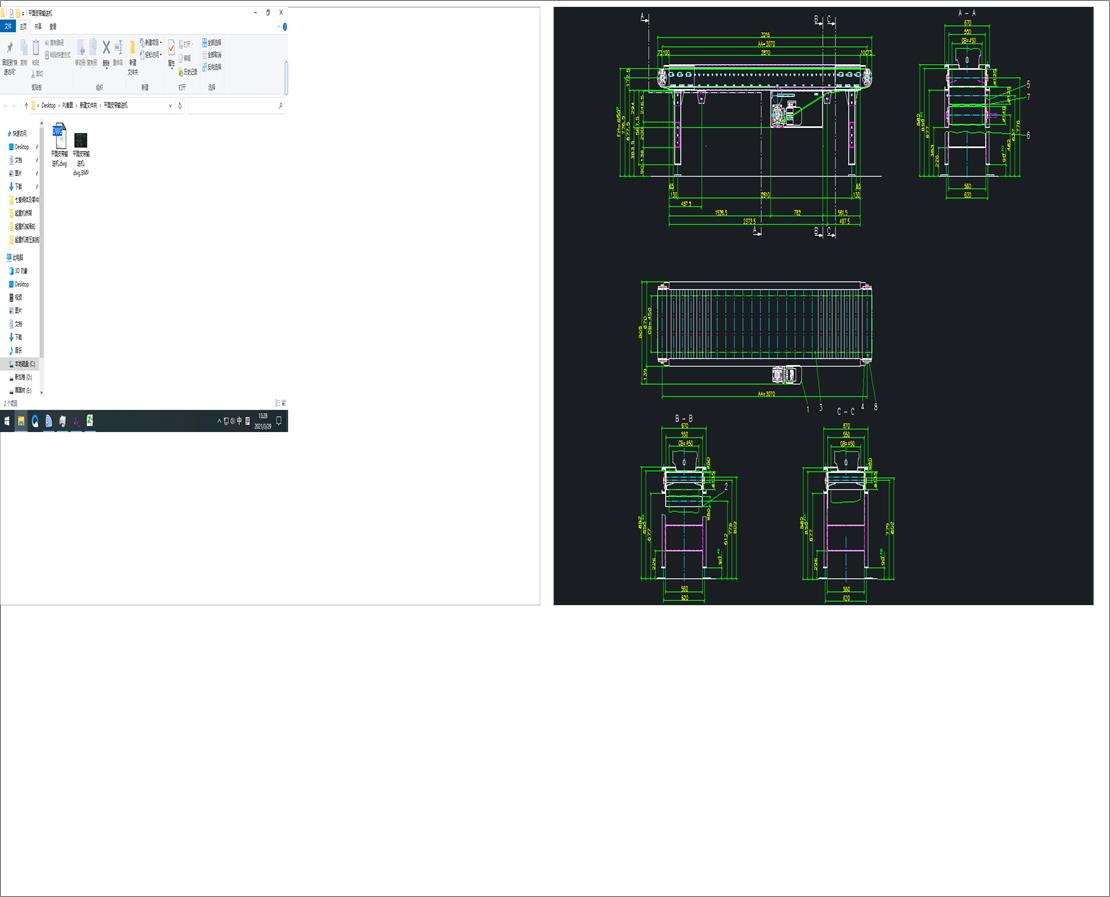
Task: Click the Copy to icon in the Organize group
Action: click(92, 47)
